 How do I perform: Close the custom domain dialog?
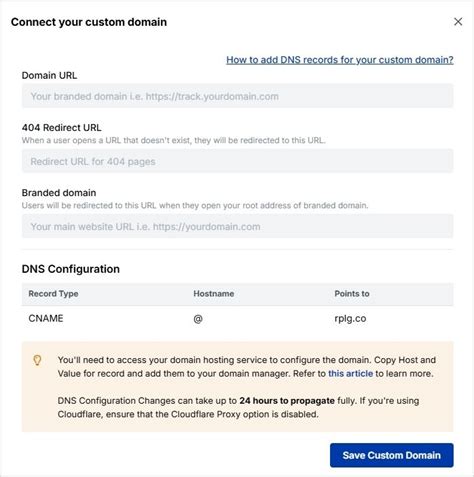click(x=458, y=22)
